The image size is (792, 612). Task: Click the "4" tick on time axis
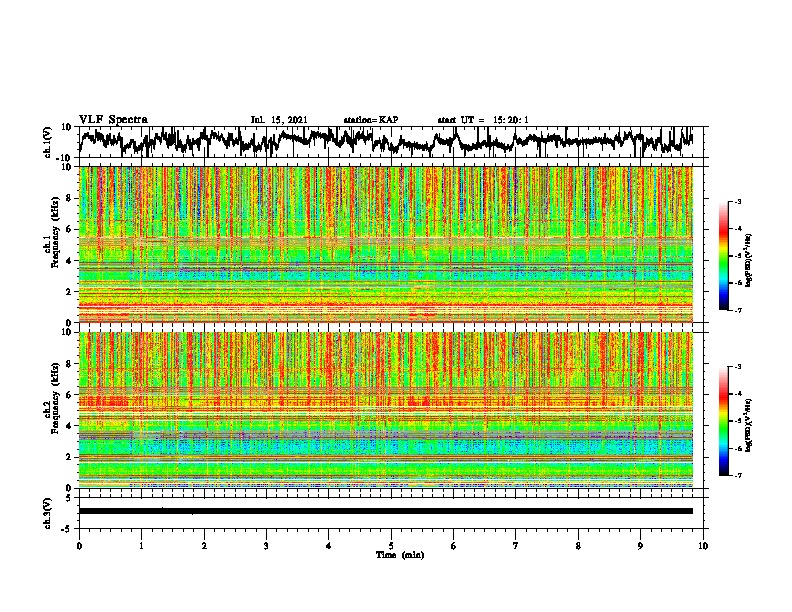[329, 546]
